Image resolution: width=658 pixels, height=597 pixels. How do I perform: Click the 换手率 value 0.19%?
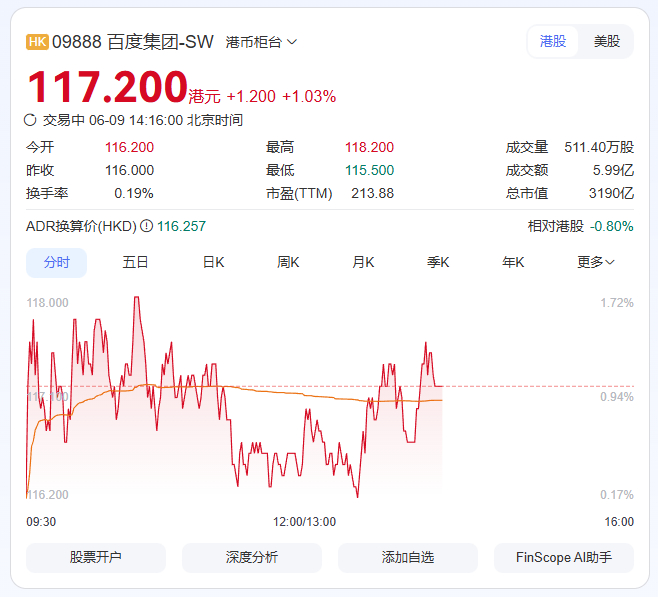tap(134, 193)
